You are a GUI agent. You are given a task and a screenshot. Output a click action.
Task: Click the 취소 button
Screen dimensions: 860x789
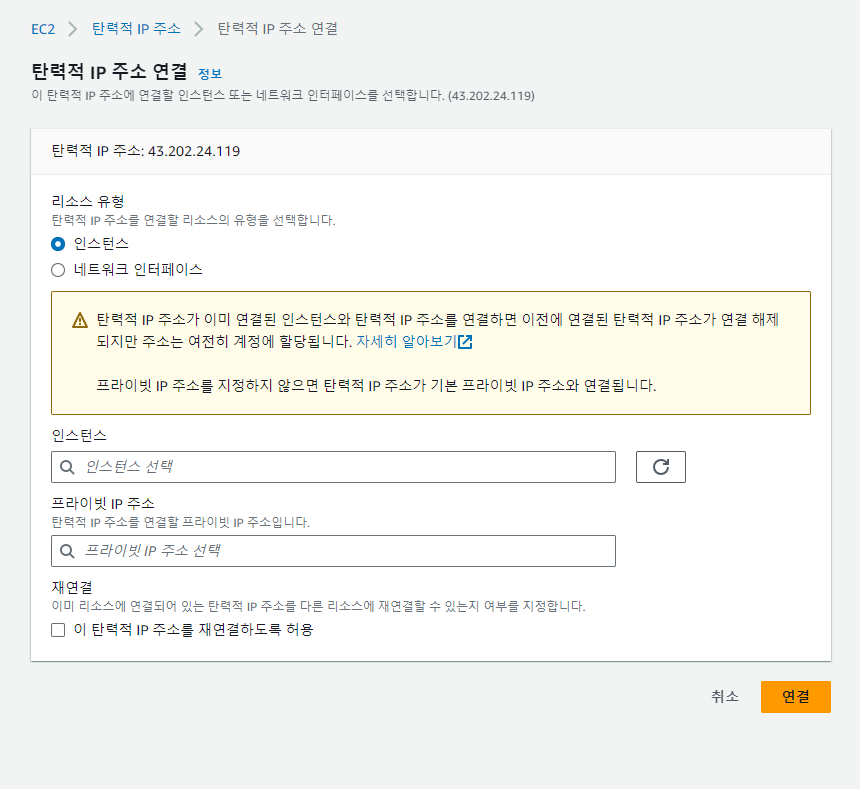tap(725, 696)
